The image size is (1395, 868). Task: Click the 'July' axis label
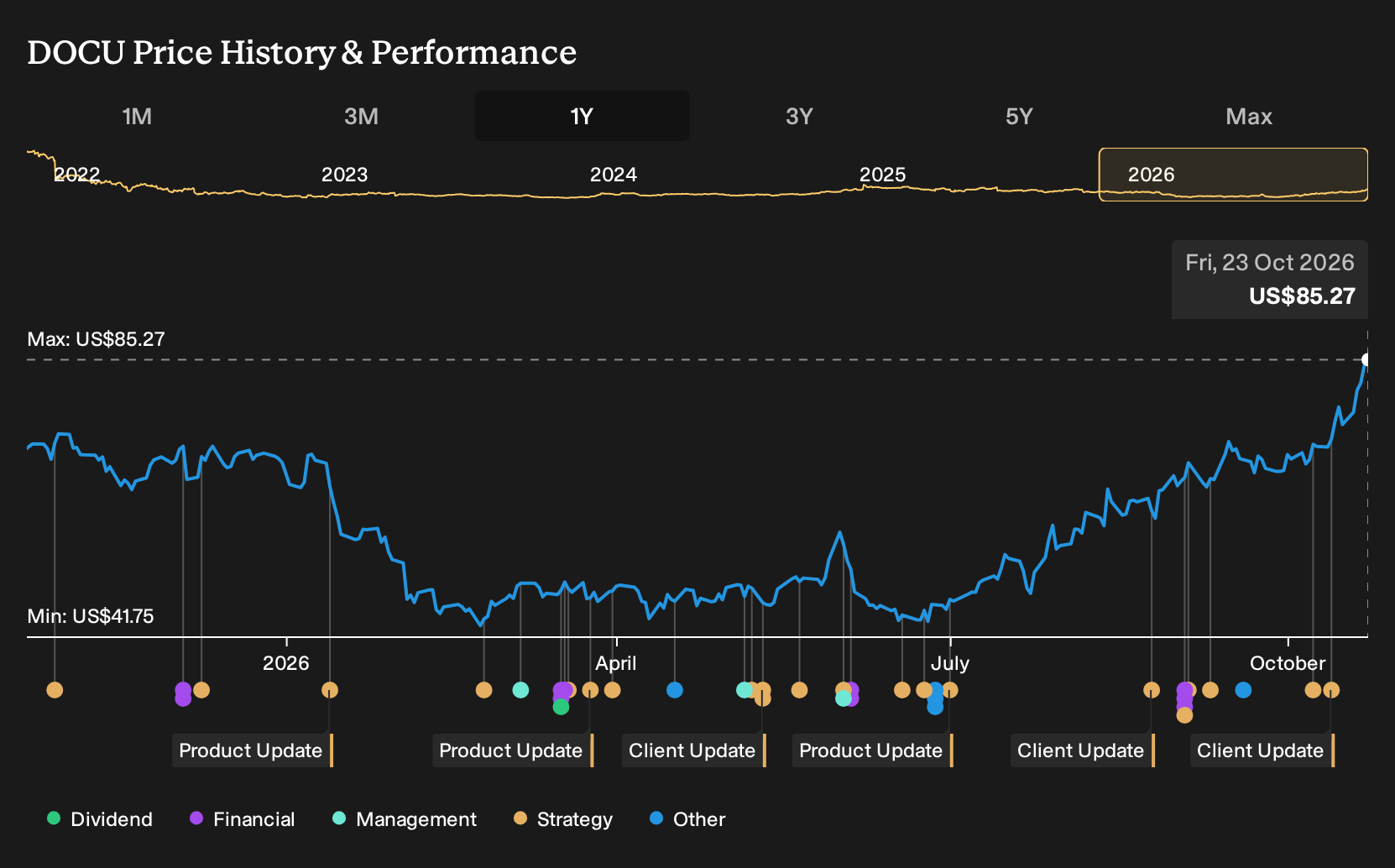[x=950, y=663]
